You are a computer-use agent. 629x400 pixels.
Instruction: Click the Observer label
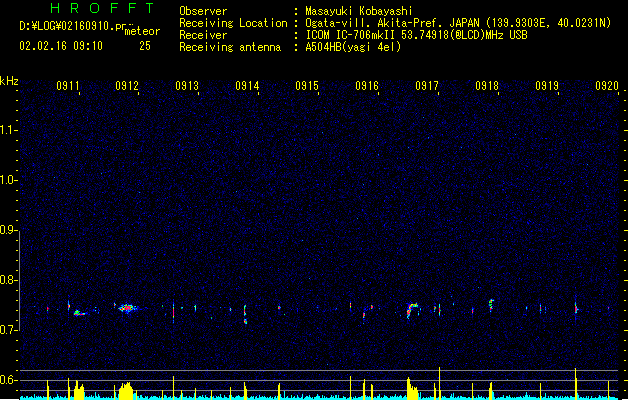click(203, 11)
